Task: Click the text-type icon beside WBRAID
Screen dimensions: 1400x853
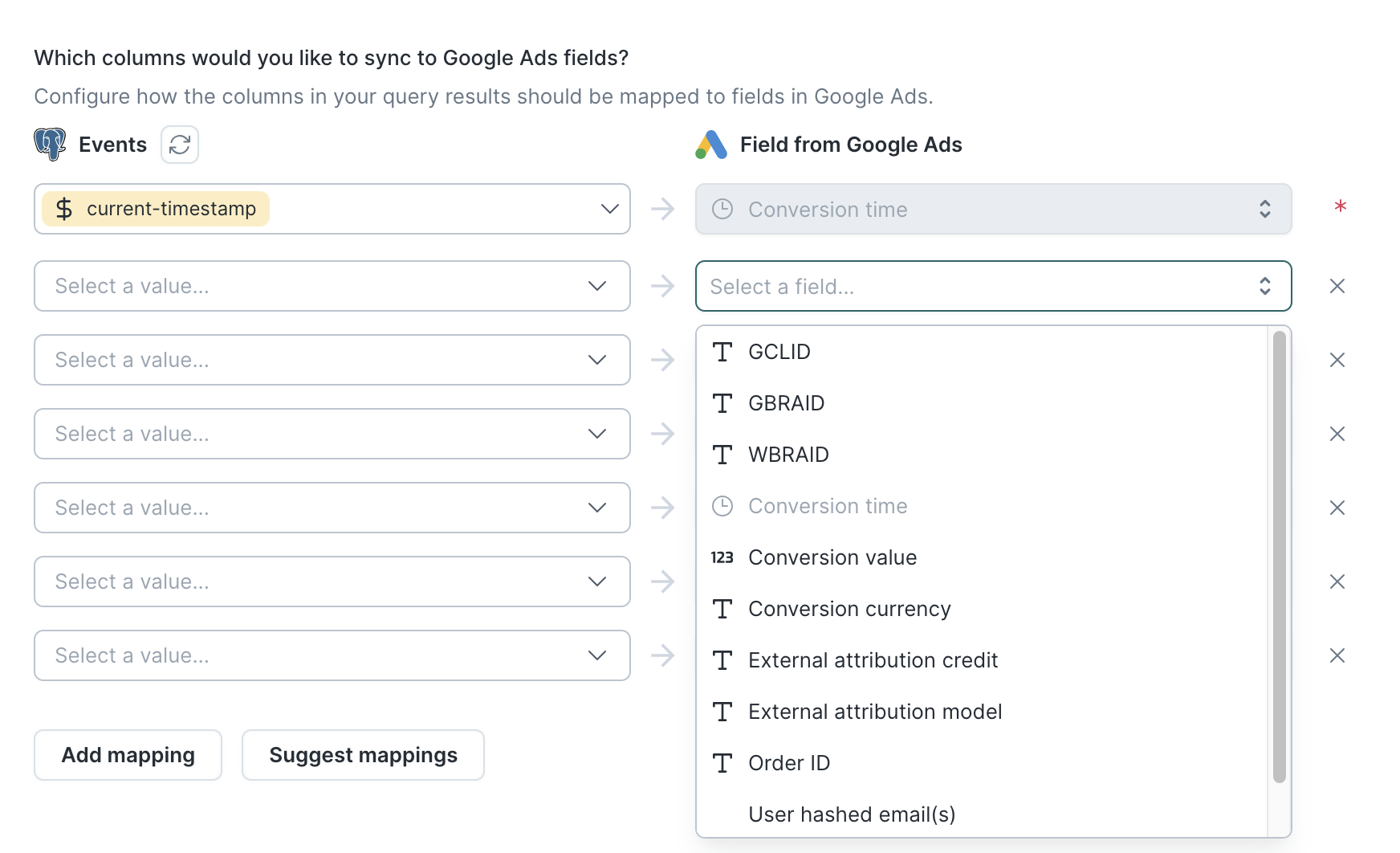Action: [x=722, y=455]
